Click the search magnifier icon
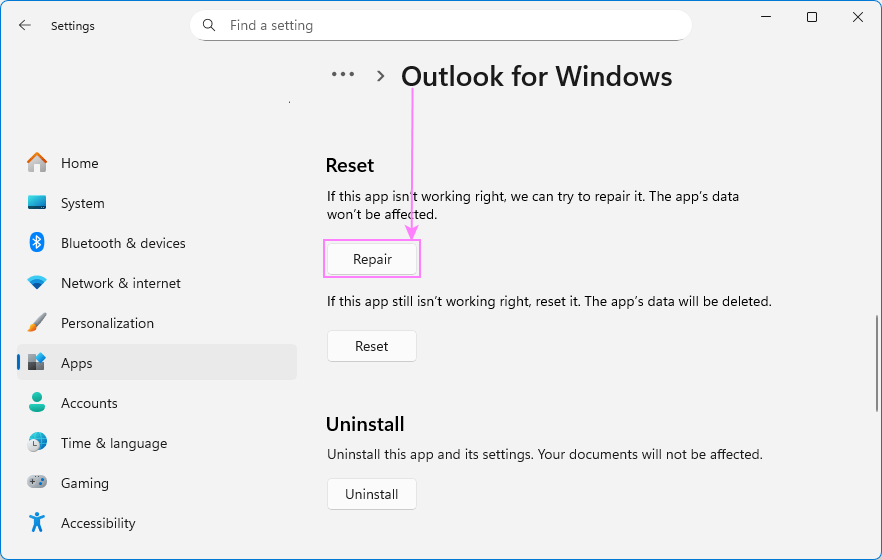Screen dimensions: 882x560 click(209, 25)
